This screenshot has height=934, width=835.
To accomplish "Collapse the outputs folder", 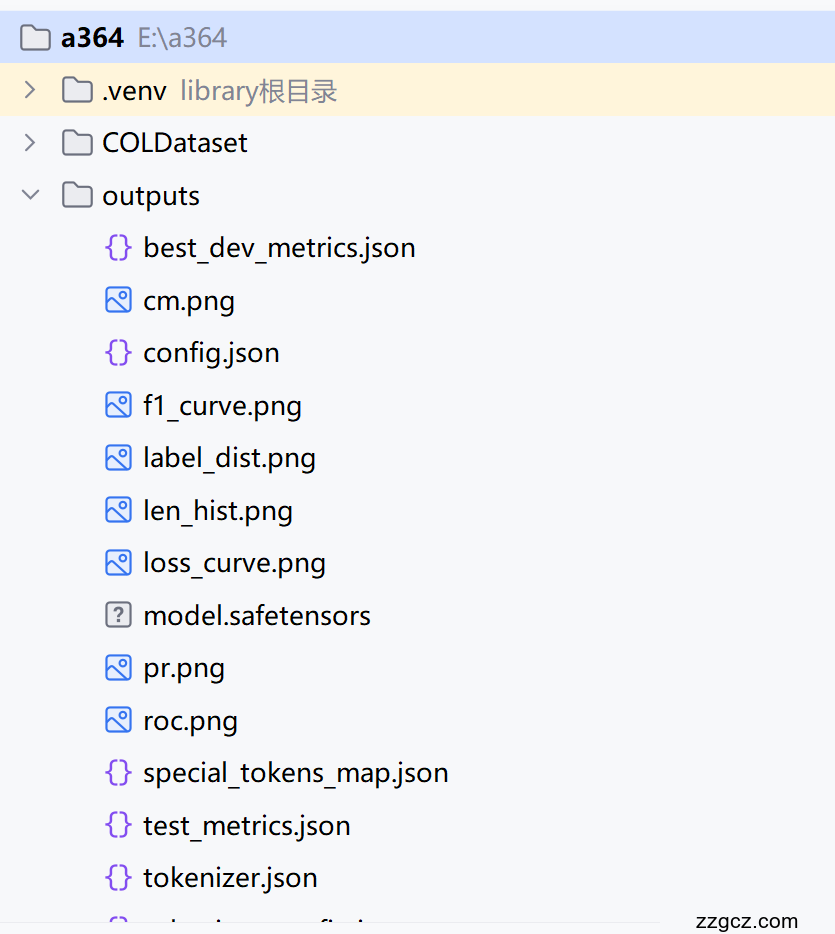I will click(30, 195).
